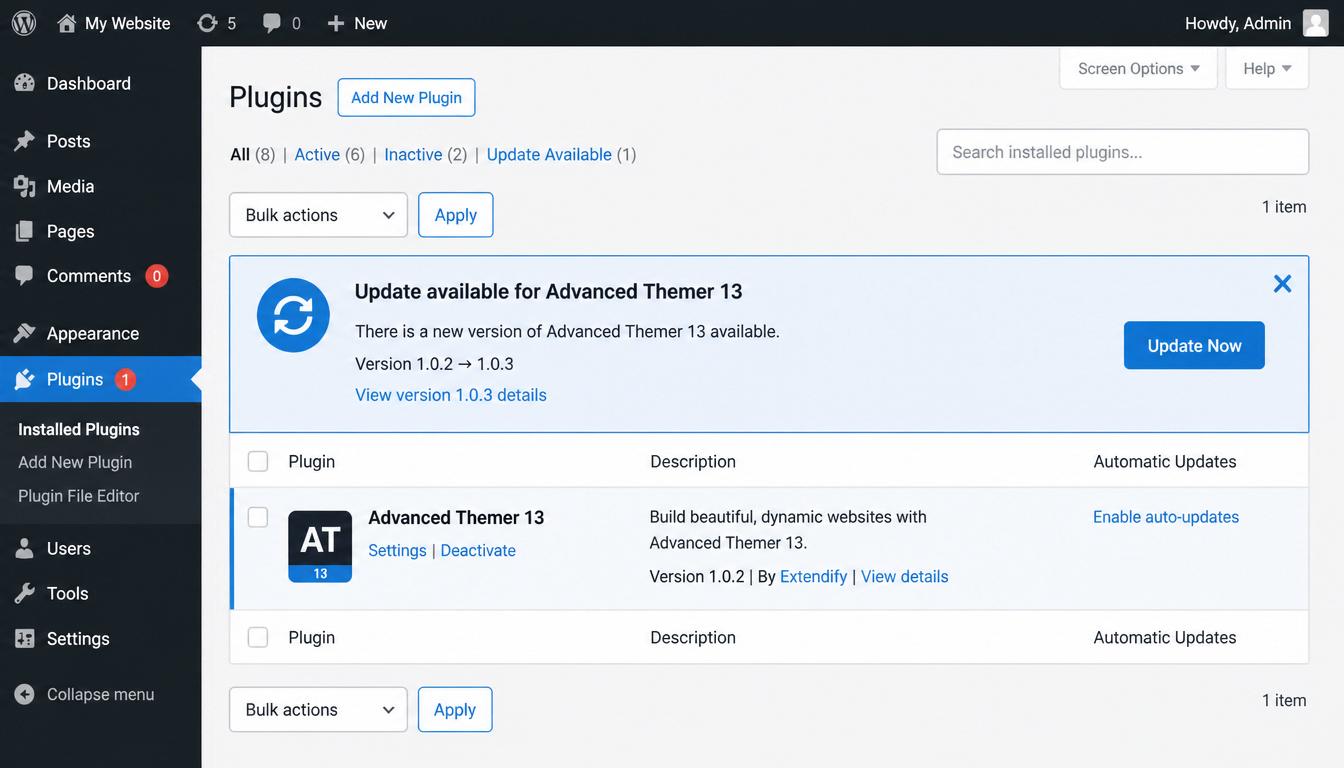Click the Plugins page heading
The height and width of the screenshot is (768, 1344).
(x=276, y=97)
